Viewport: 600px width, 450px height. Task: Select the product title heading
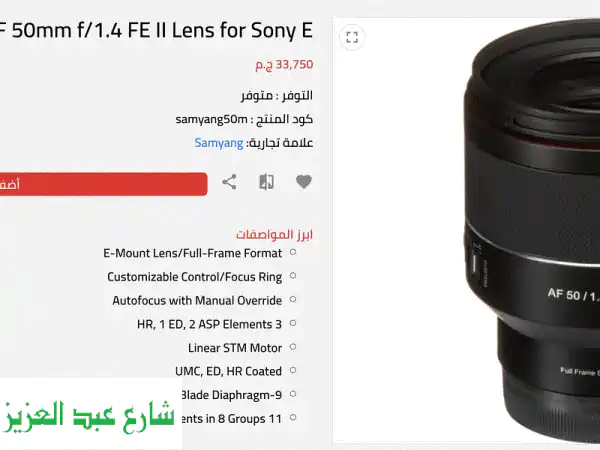coord(157,30)
